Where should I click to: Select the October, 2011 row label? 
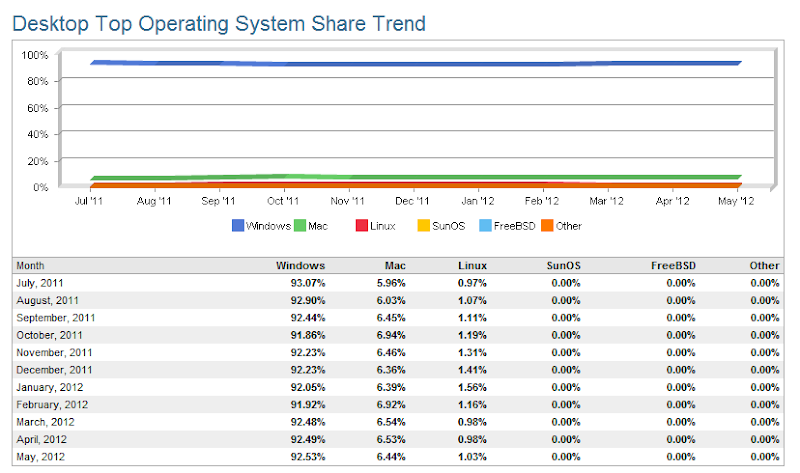coord(47,335)
